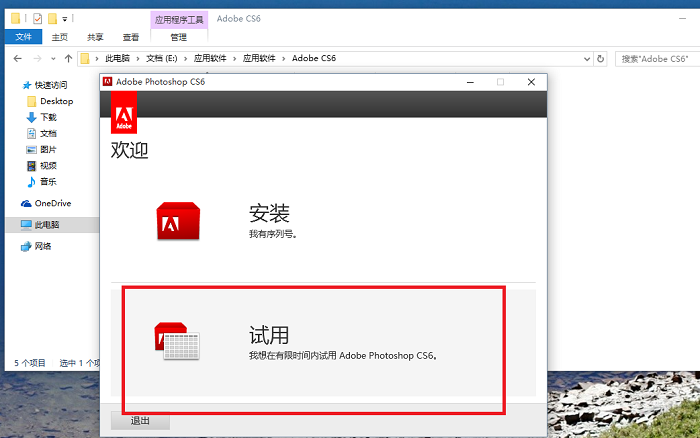Open 音乐 in navigation pane
Image resolution: width=700 pixels, height=438 pixels.
pyautogui.click(x=48, y=182)
